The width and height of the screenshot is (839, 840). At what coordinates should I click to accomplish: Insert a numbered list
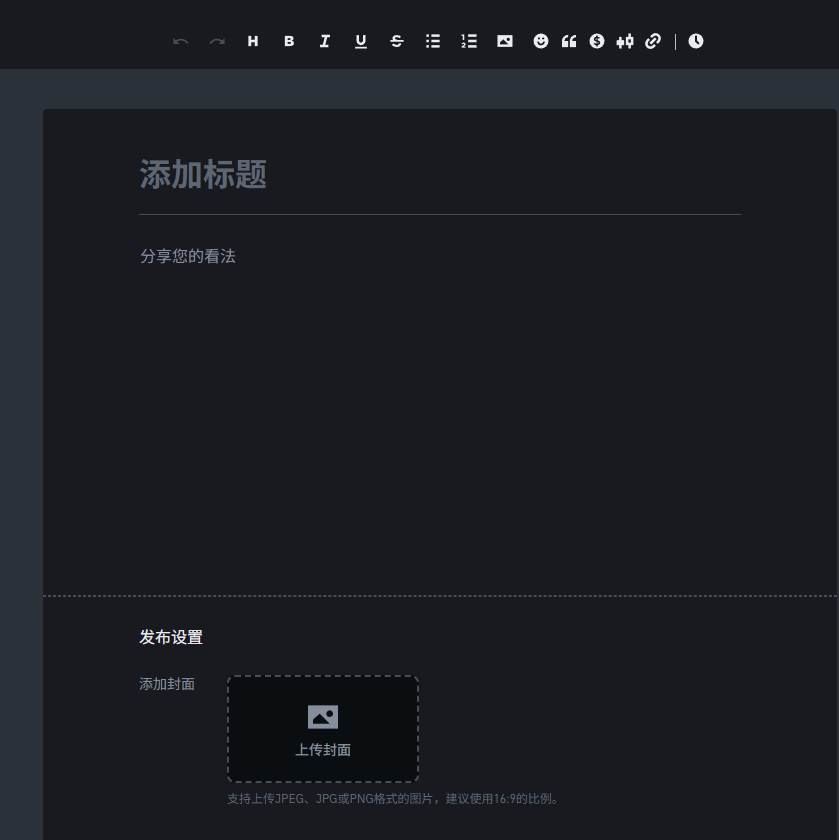pyautogui.click(x=469, y=41)
